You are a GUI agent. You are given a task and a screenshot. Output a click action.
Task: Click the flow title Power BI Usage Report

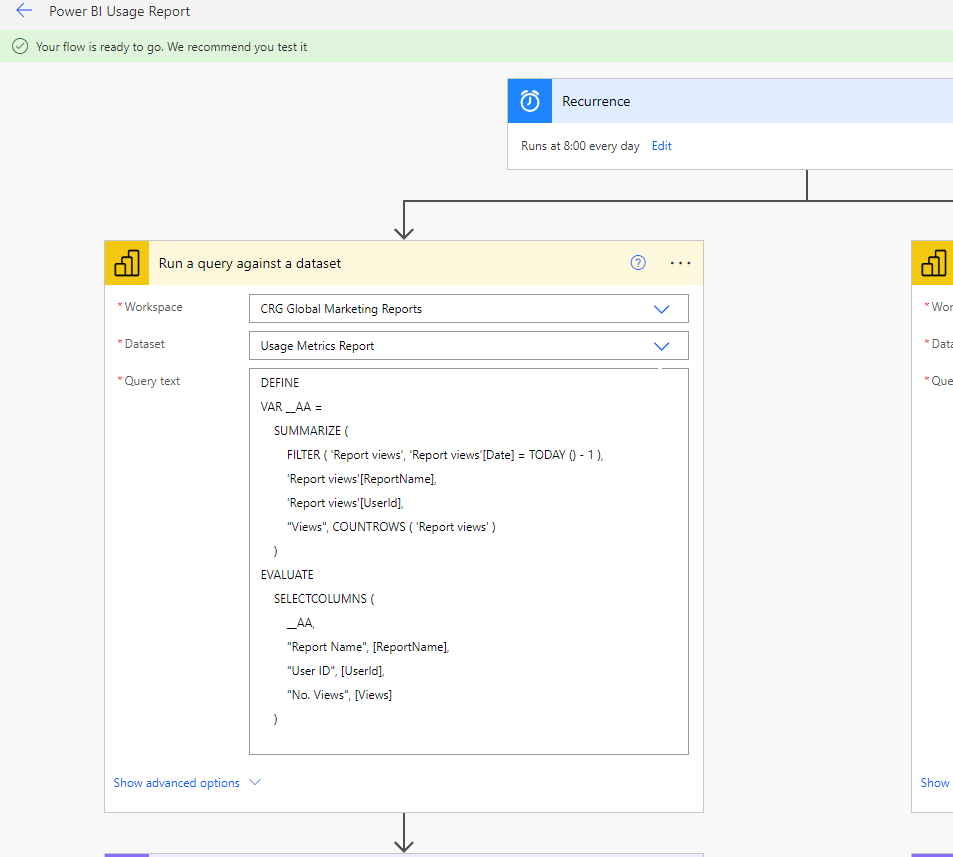pyautogui.click(x=120, y=11)
